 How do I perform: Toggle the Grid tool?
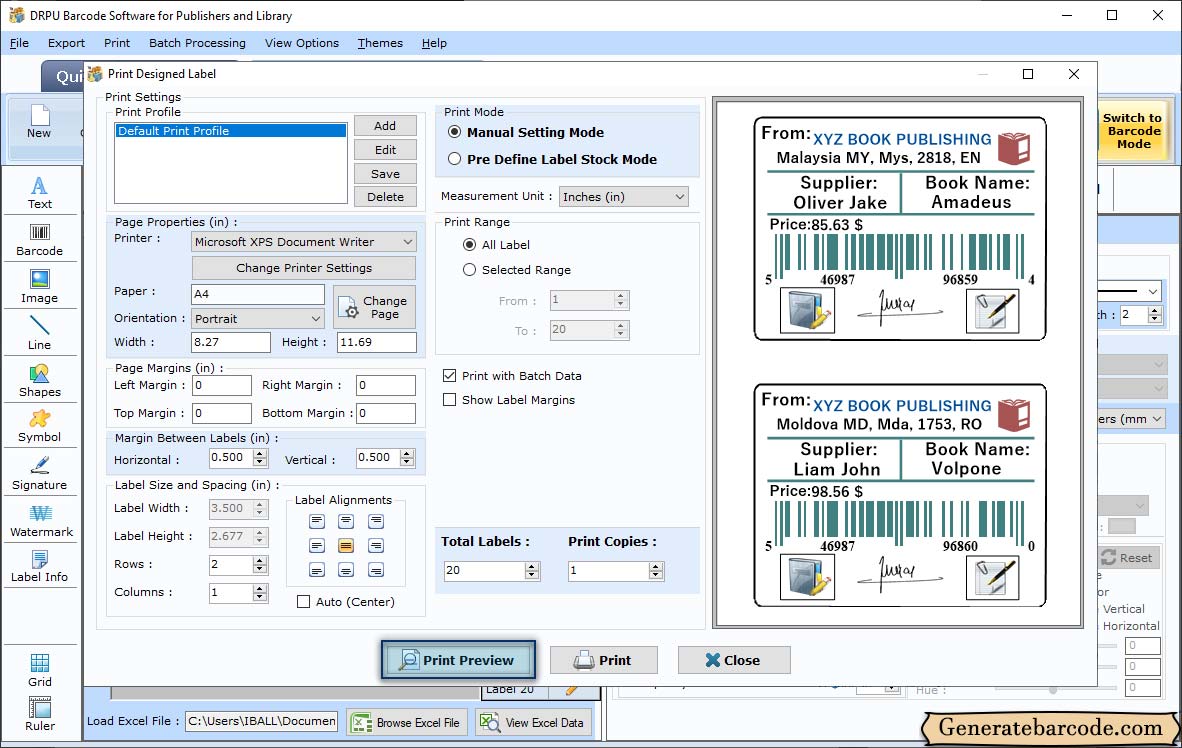coord(39,670)
